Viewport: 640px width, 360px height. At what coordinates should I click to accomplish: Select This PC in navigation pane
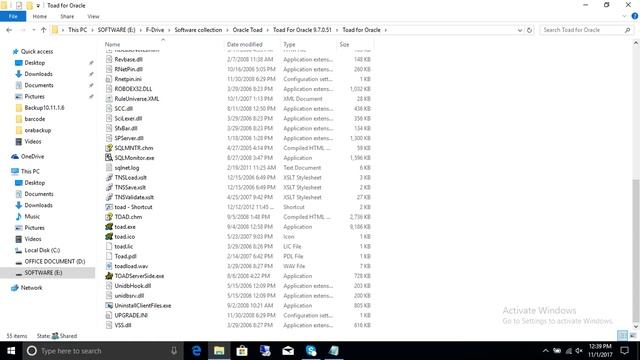click(30, 171)
